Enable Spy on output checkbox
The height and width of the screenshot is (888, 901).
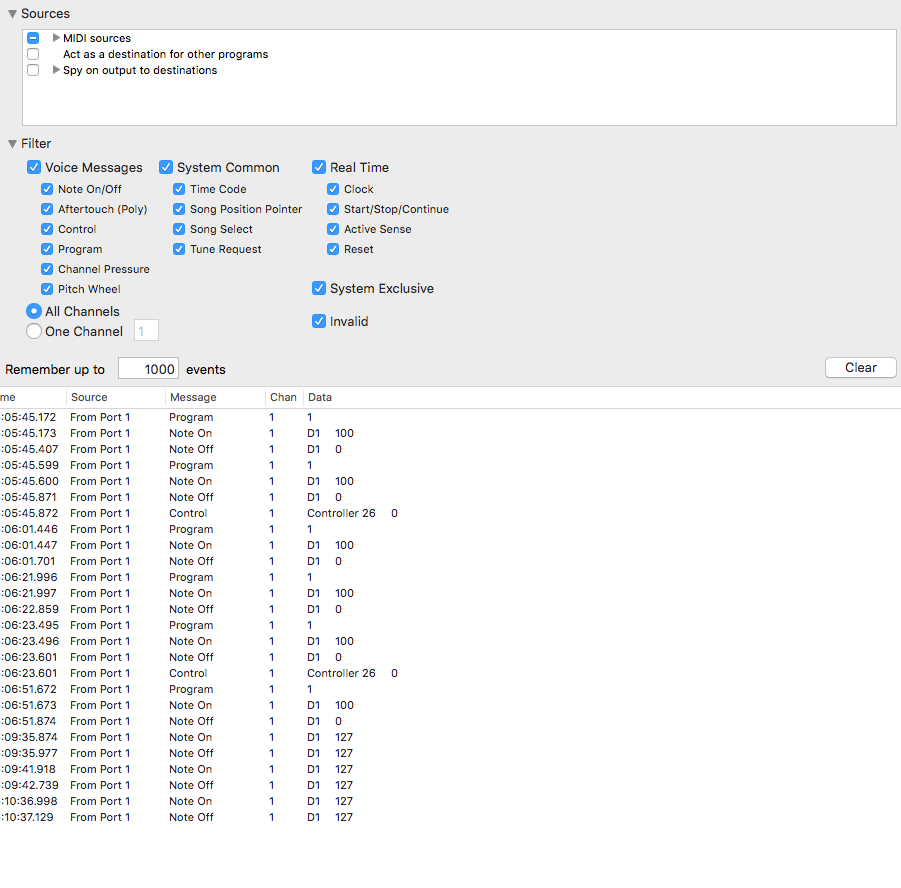tap(33, 70)
